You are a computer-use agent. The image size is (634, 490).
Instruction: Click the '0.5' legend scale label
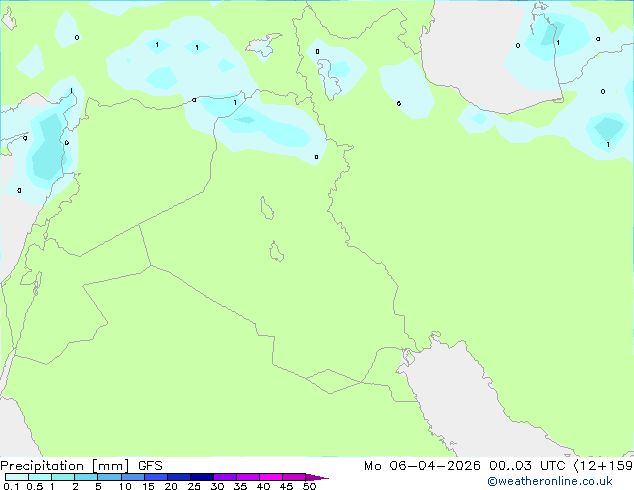point(34,486)
